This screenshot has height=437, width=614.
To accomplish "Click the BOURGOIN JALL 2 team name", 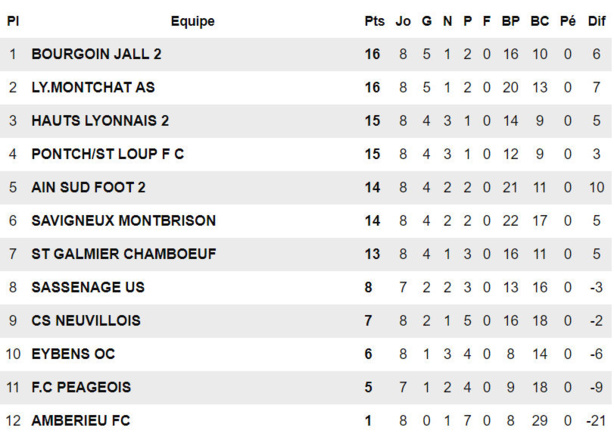I will click(x=96, y=54).
